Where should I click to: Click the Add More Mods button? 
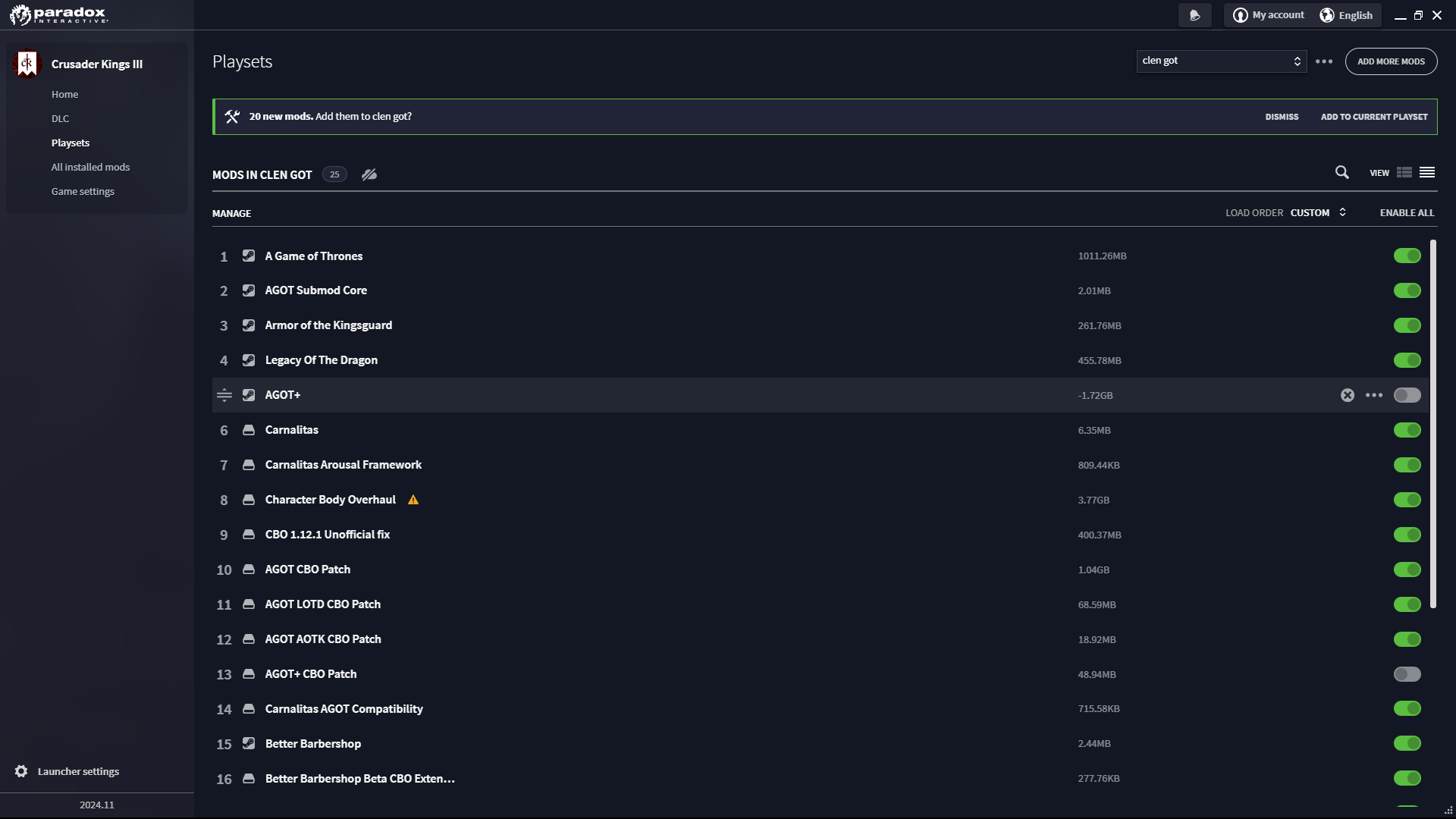1391,61
